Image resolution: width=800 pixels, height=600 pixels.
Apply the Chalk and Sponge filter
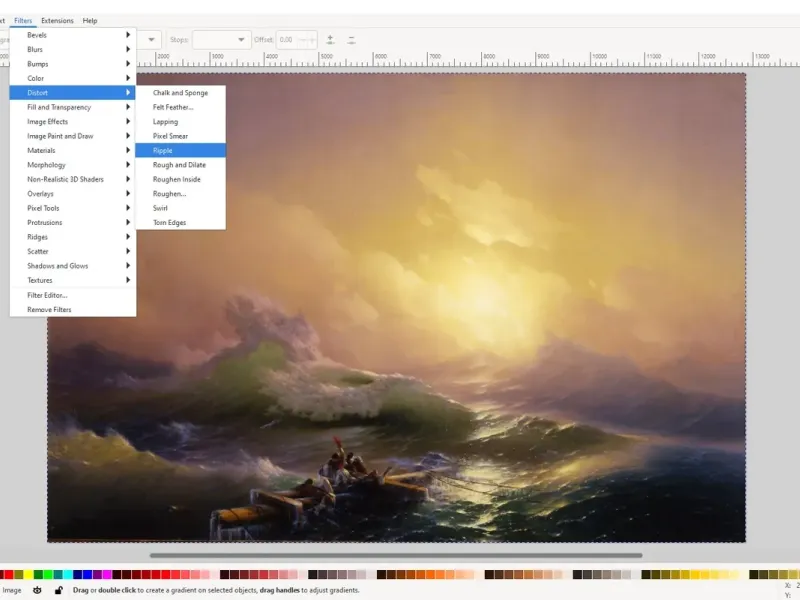[x=181, y=93]
